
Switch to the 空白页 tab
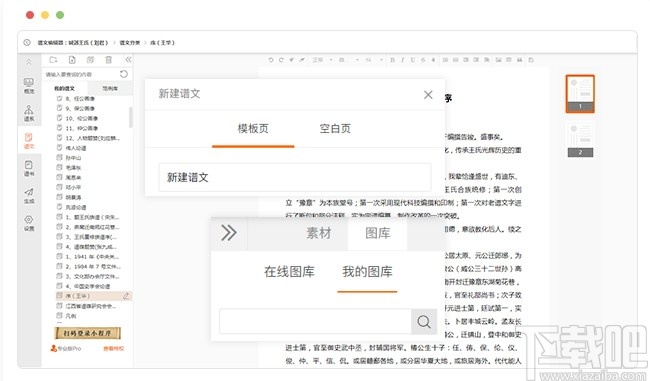pyautogui.click(x=335, y=129)
